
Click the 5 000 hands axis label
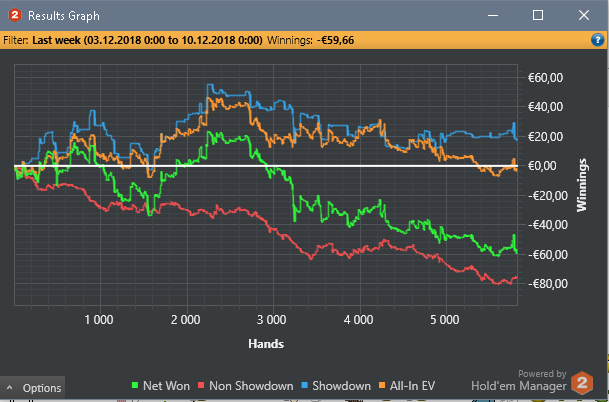click(444, 320)
